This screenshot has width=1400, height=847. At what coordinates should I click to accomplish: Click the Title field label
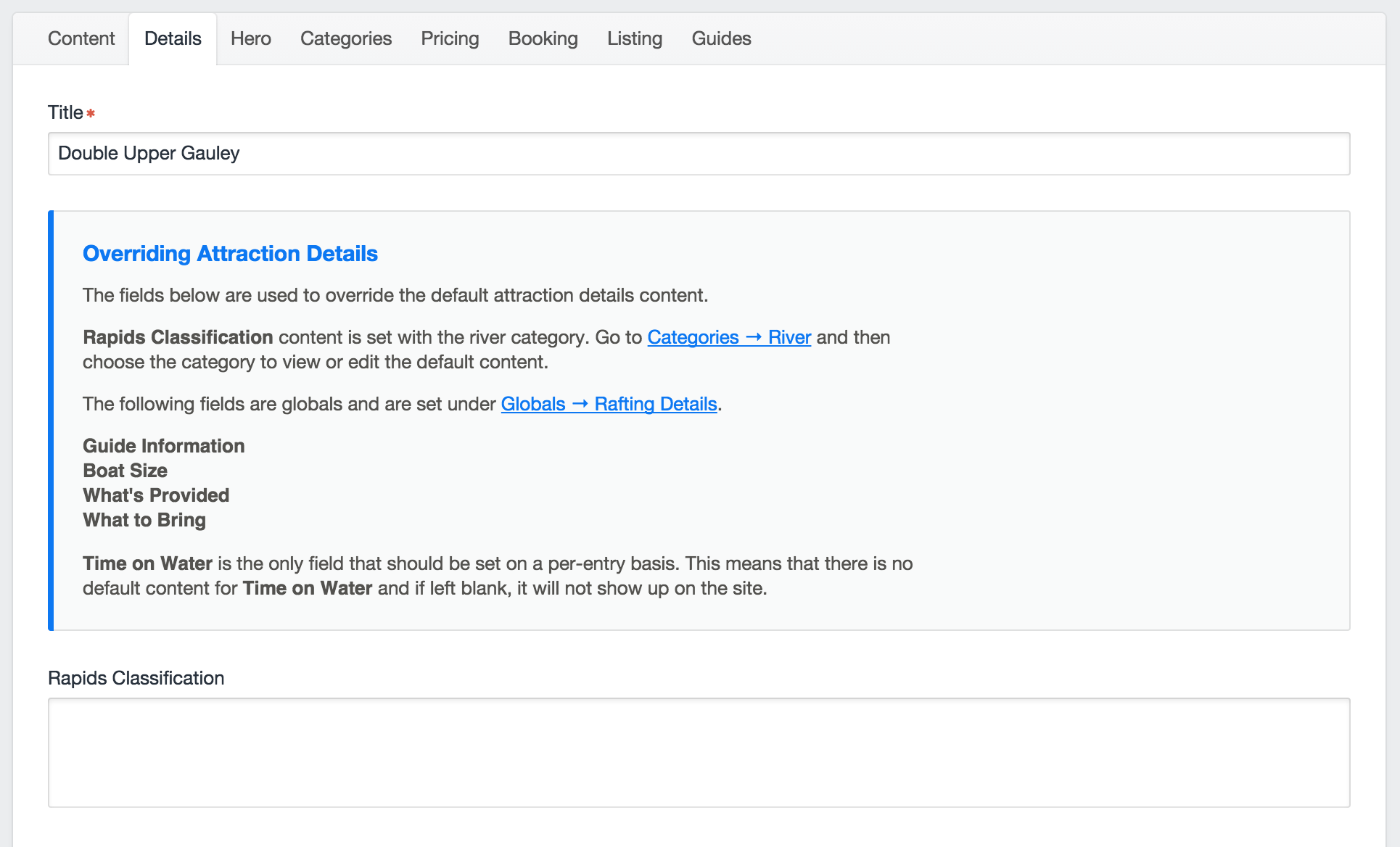coord(65,112)
